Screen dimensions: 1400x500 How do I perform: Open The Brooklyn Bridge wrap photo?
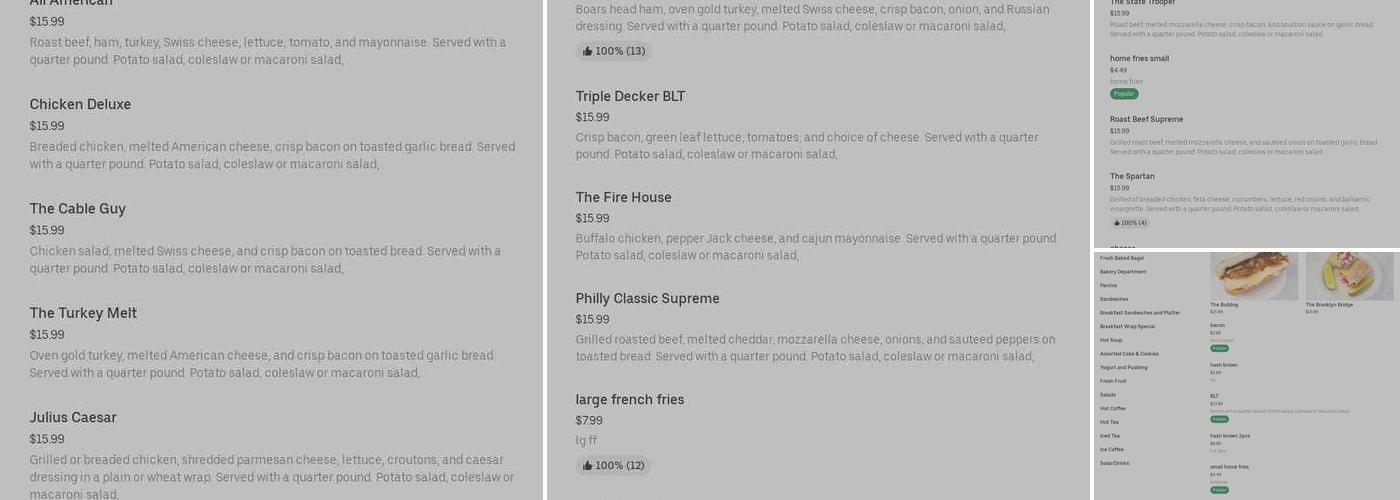tap(1348, 276)
